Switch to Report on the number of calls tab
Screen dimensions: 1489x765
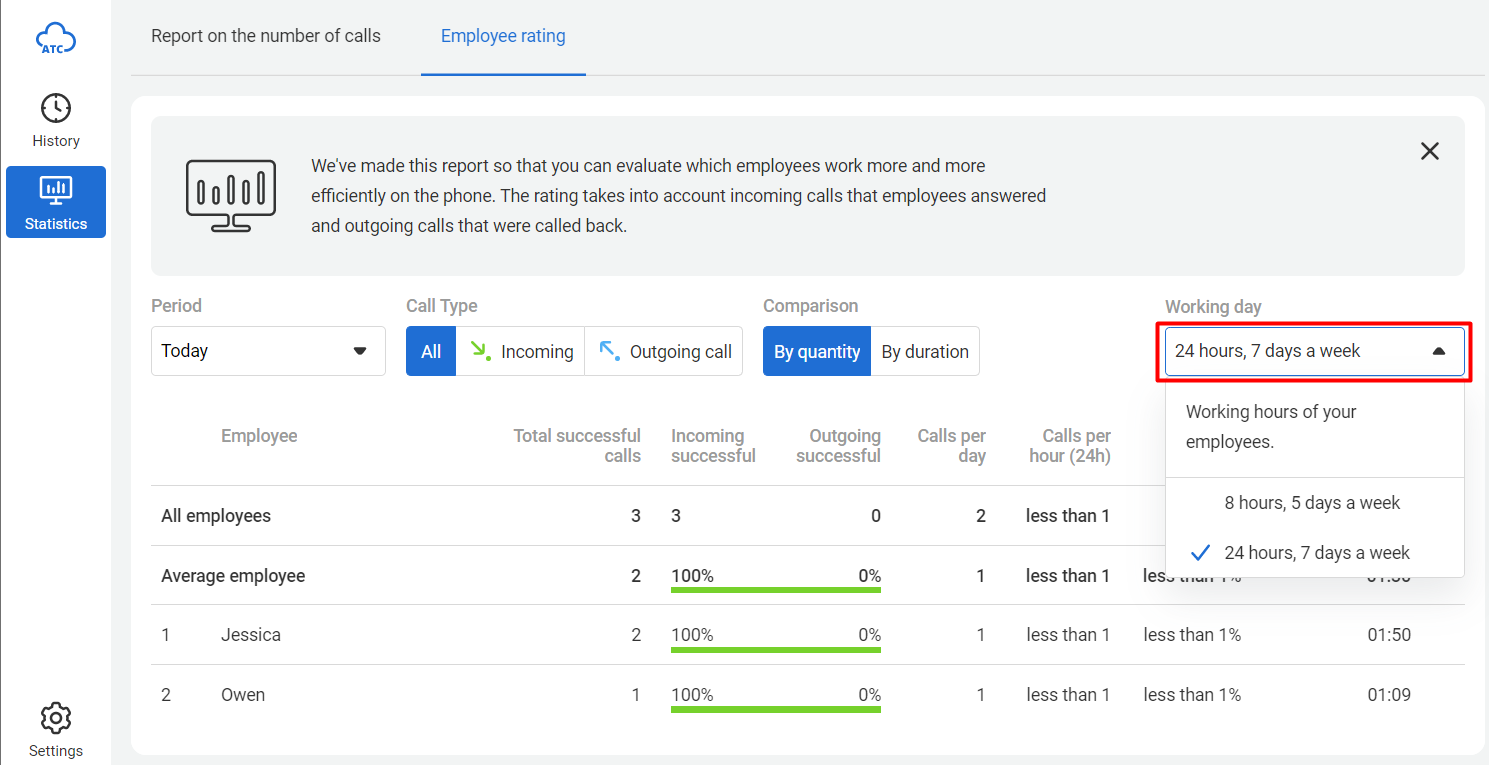(266, 37)
